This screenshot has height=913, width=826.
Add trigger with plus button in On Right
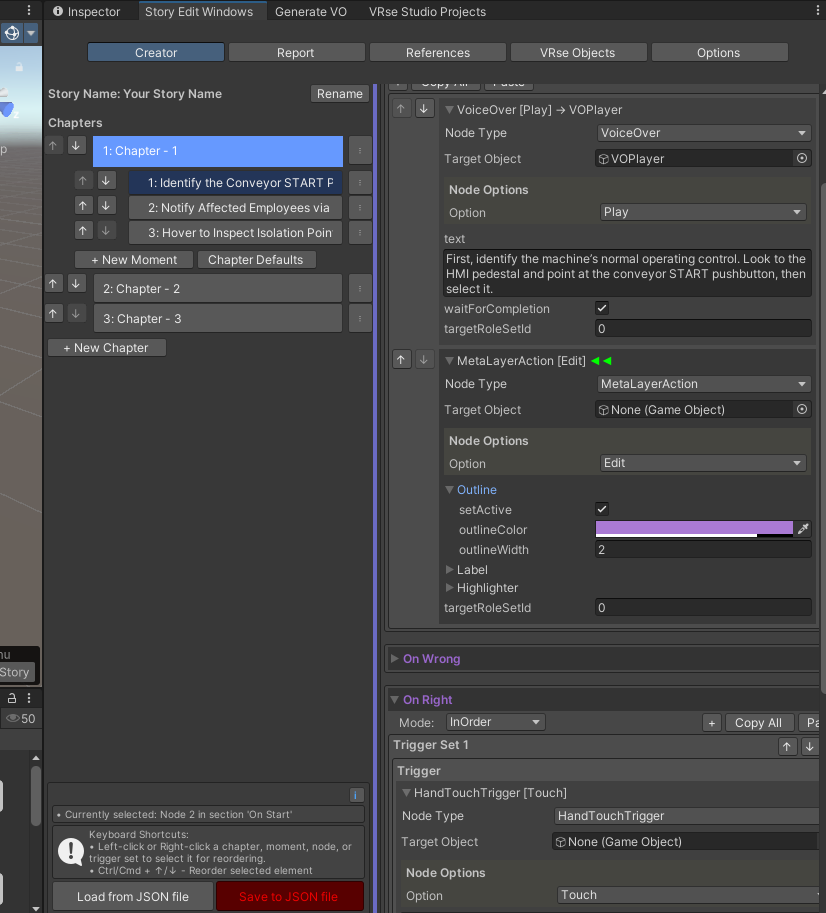click(x=711, y=722)
